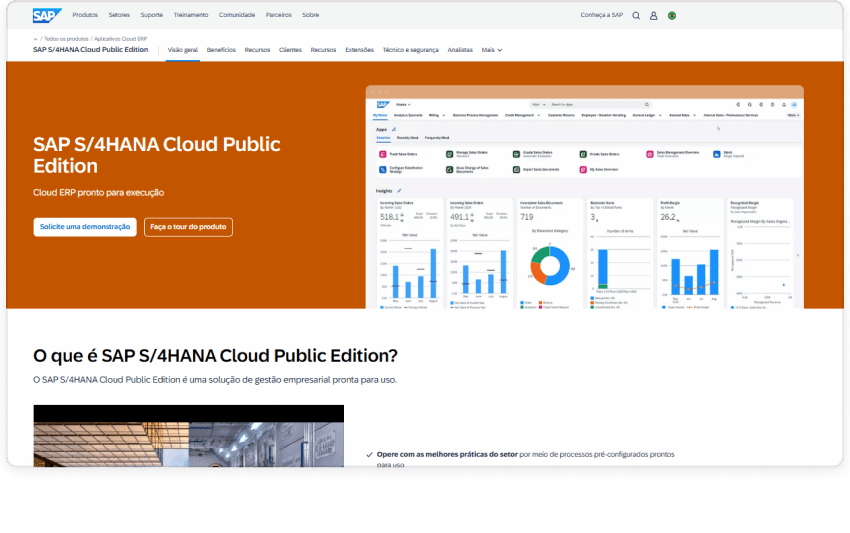The image size is (850, 533).
Task: Open the site search magnifier icon
Action: click(x=636, y=16)
